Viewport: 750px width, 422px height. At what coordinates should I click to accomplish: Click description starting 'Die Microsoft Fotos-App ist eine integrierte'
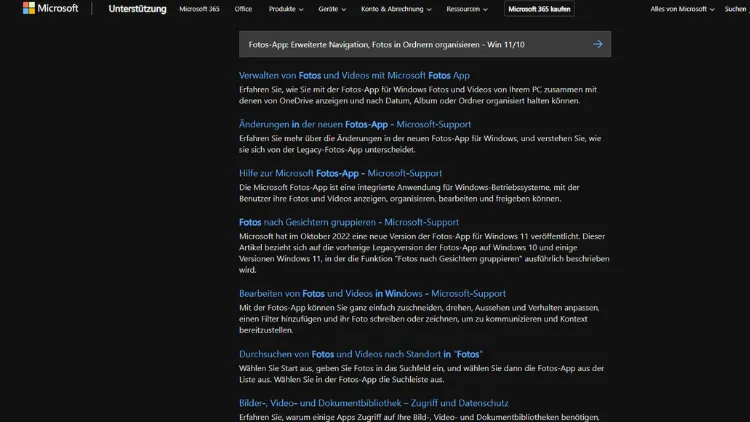click(409, 193)
